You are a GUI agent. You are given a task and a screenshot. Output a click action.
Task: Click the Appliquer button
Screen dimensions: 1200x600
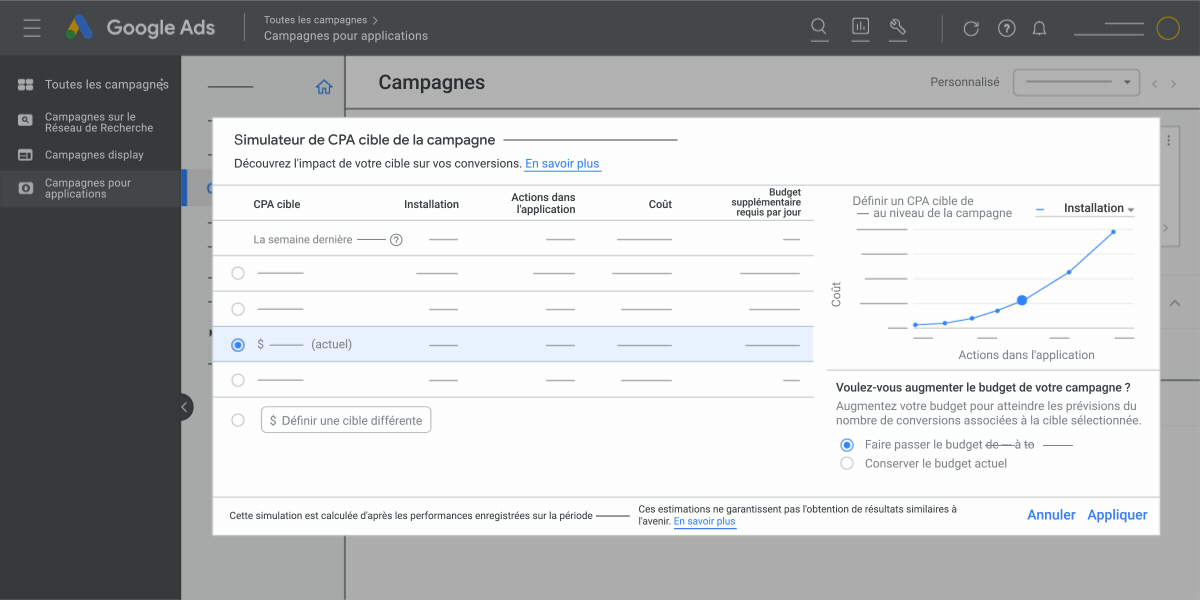(1117, 515)
